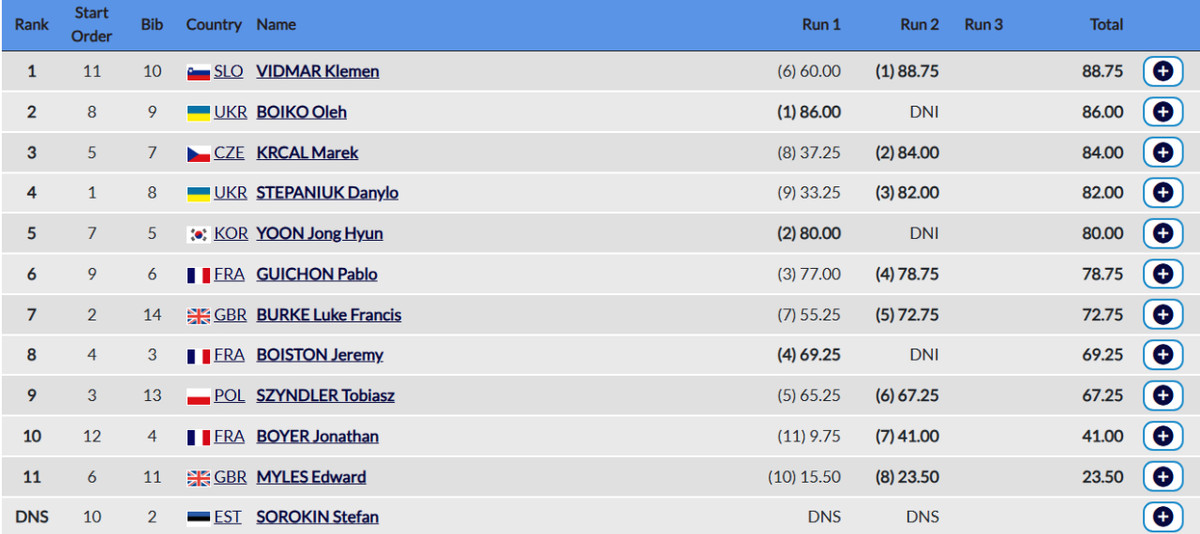This screenshot has height=534, width=1200.
Task: Open athlete profile for BURKE Luke Francis
Action: [x=329, y=315]
